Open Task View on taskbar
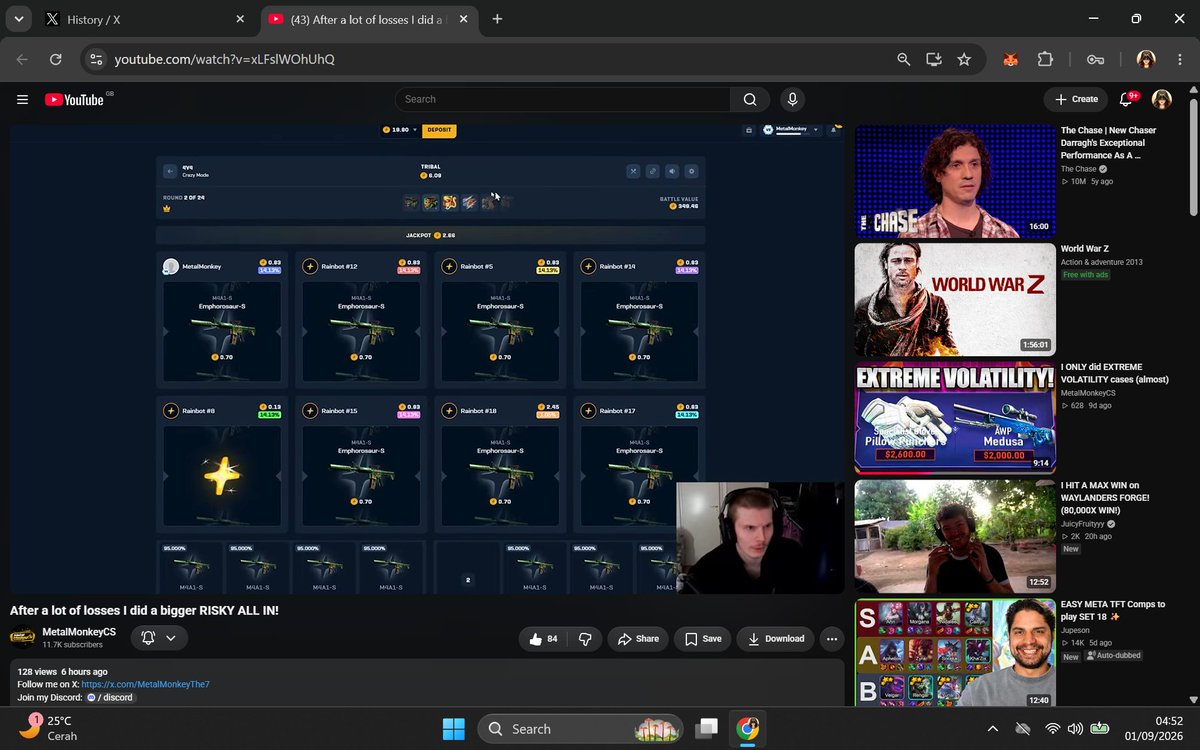 click(x=708, y=729)
